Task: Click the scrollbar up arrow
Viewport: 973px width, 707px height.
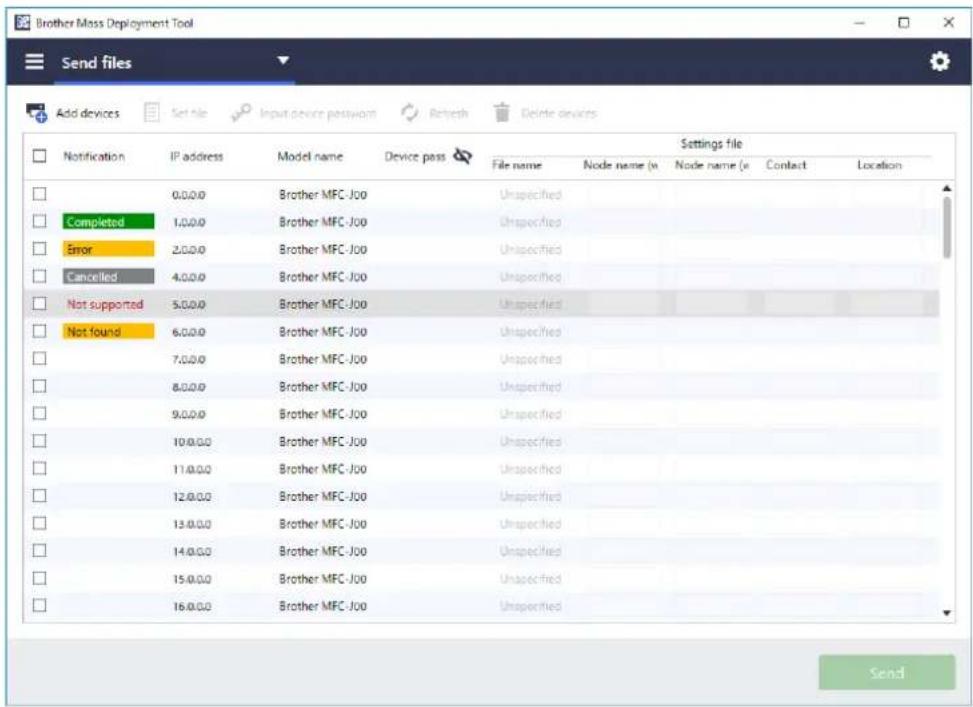Action: coord(946,188)
